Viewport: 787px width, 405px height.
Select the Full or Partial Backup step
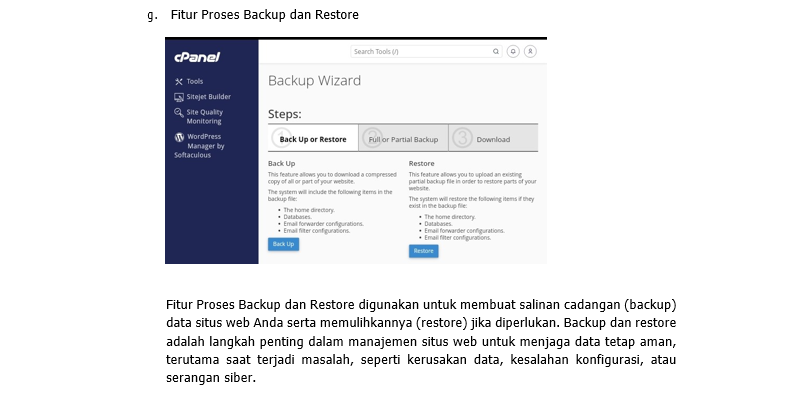pyautogui.click(x=403, y=138)
